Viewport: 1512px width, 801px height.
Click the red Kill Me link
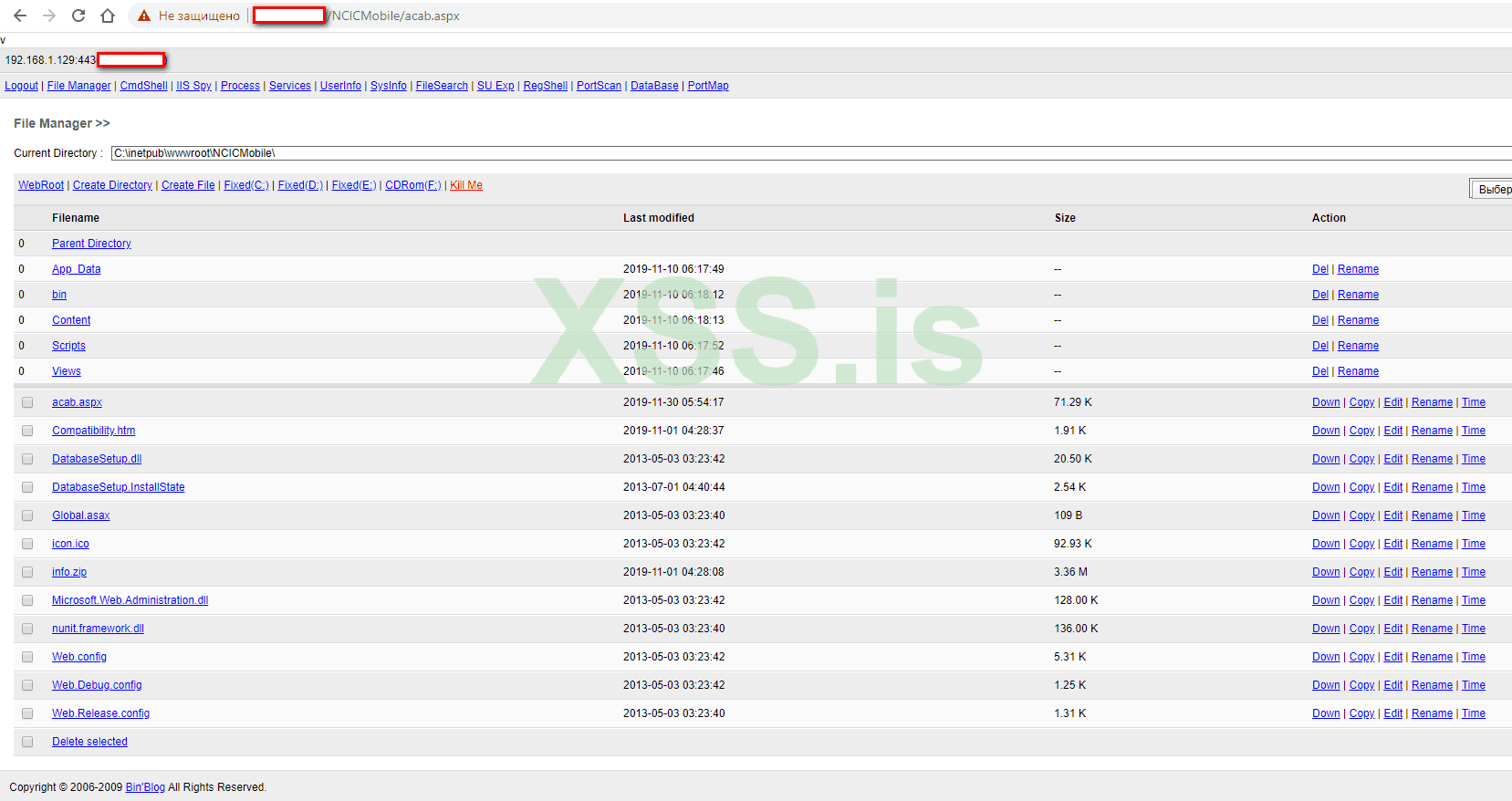click(466, 185)
